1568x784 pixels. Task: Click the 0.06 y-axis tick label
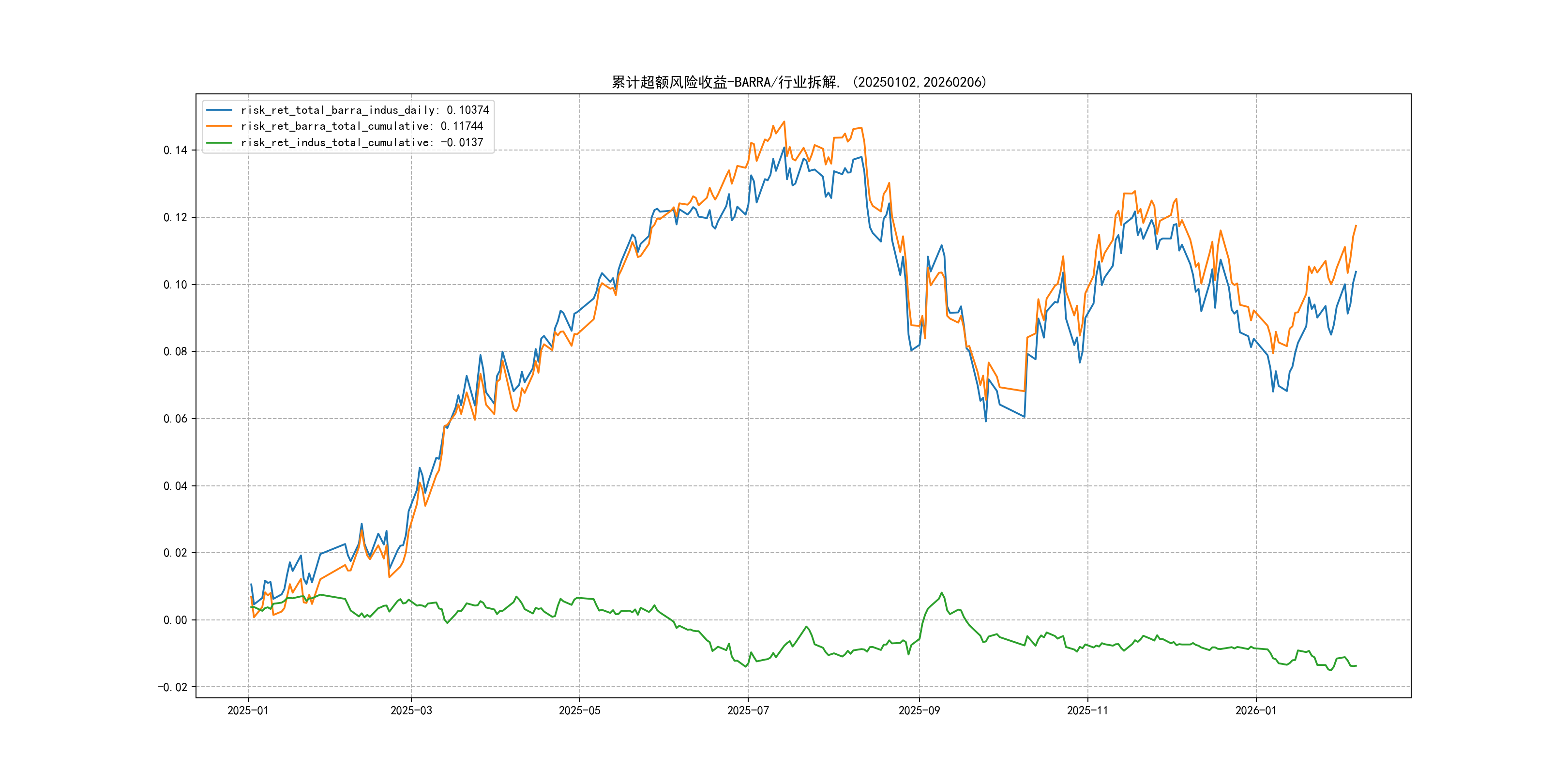tap(175, 419)
